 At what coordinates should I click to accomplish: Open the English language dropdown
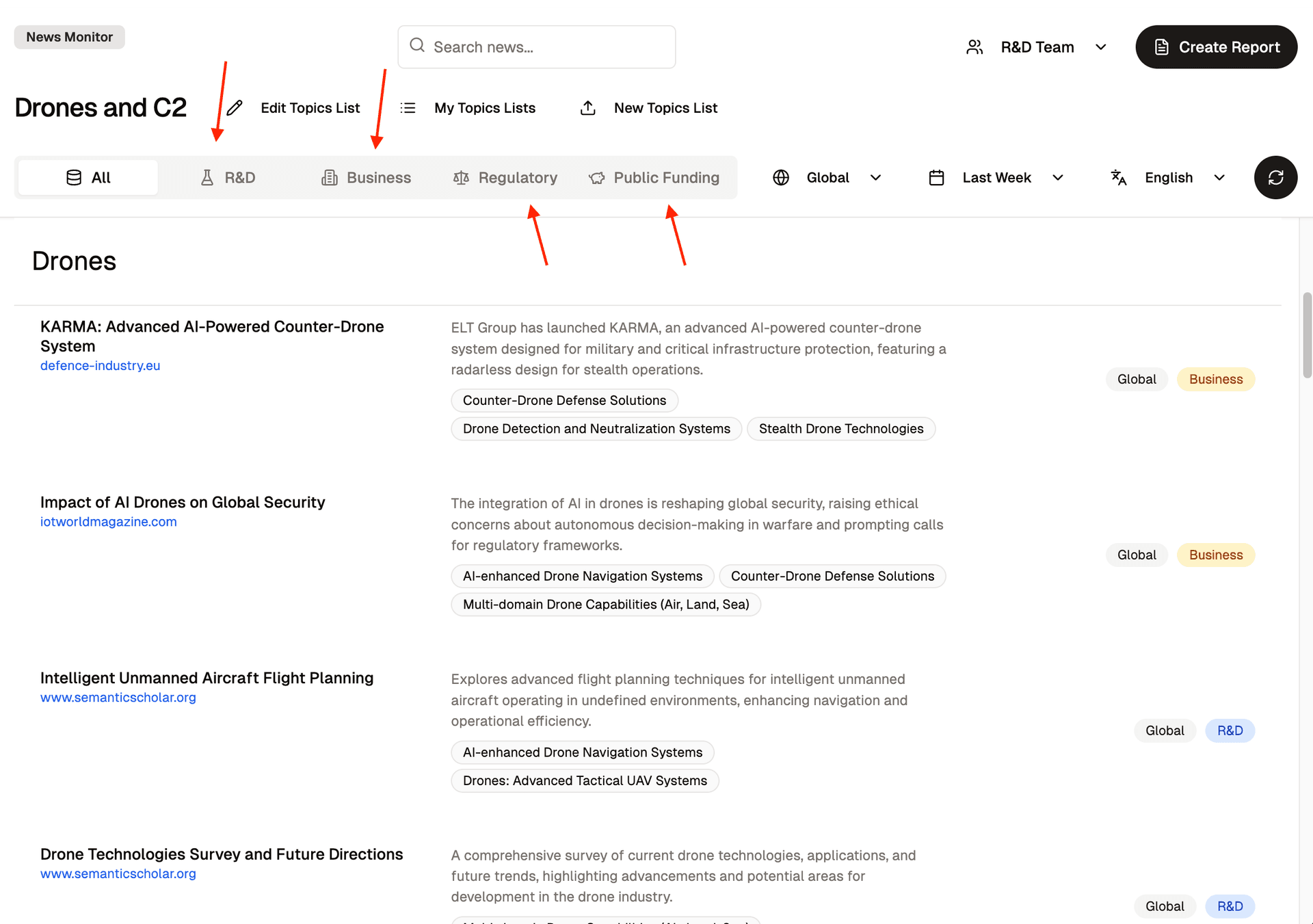[1168, 178]
